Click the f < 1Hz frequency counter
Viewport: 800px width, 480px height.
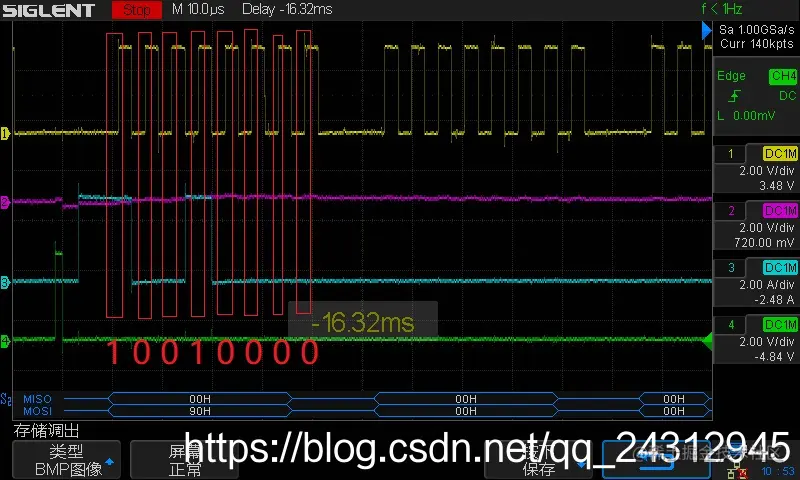point(721,9)
